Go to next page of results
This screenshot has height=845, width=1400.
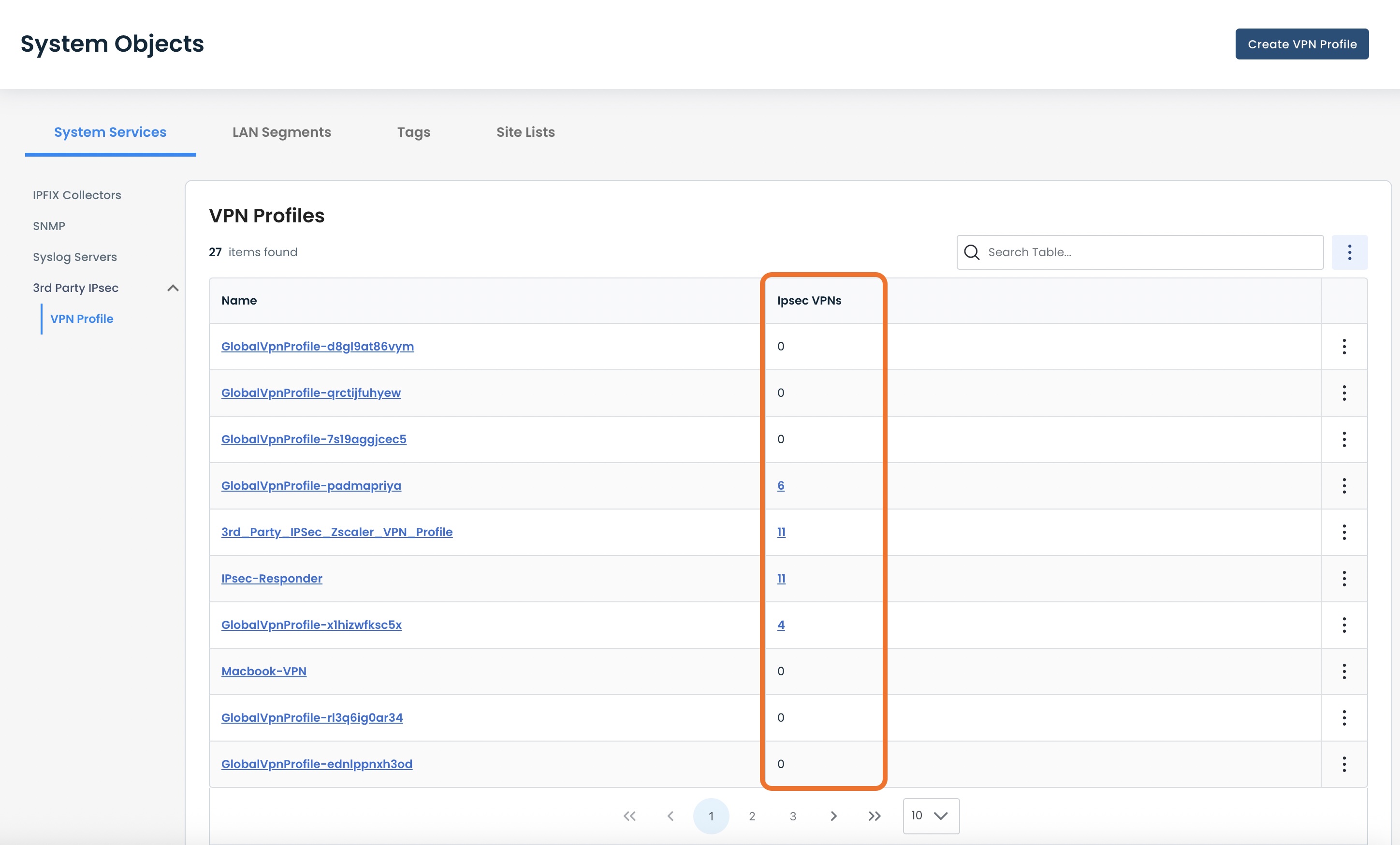833,816
